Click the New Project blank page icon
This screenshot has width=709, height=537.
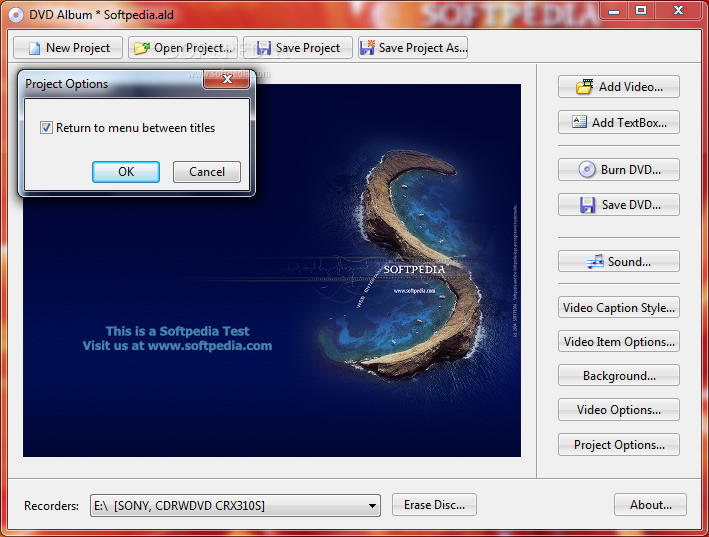(34, 48)
